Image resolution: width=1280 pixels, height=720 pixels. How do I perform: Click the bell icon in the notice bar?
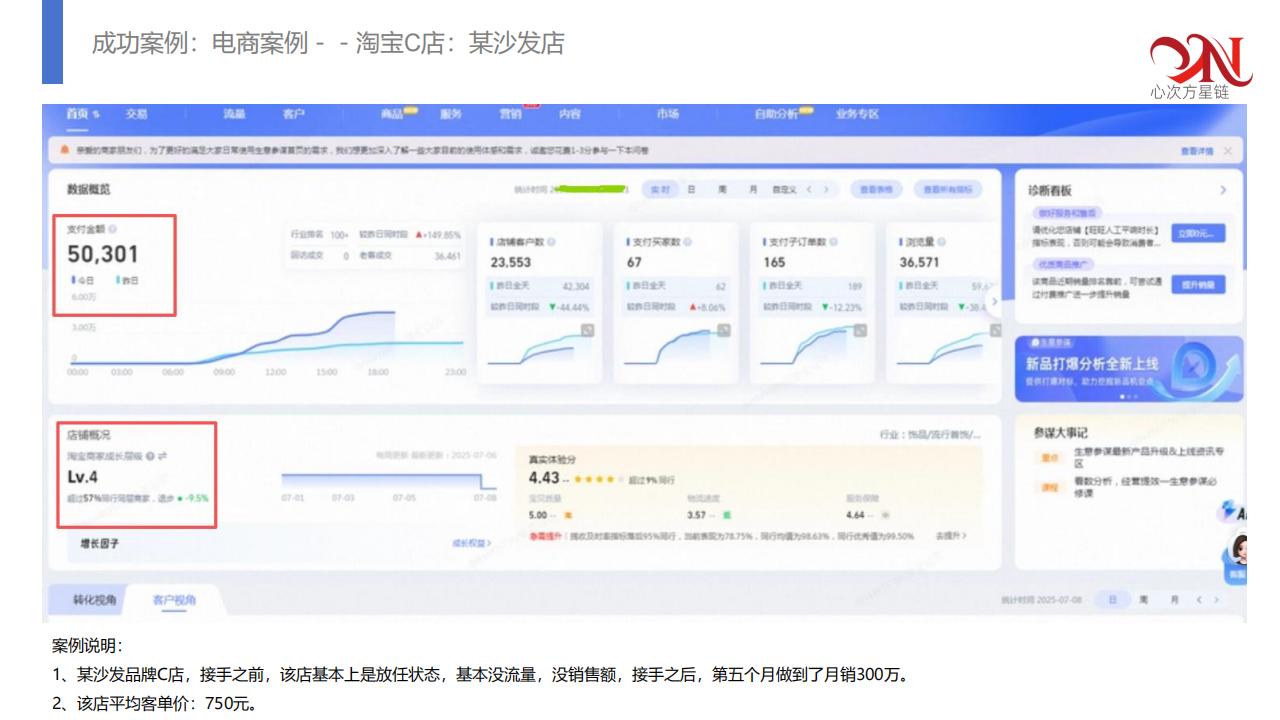coord(65,151)
